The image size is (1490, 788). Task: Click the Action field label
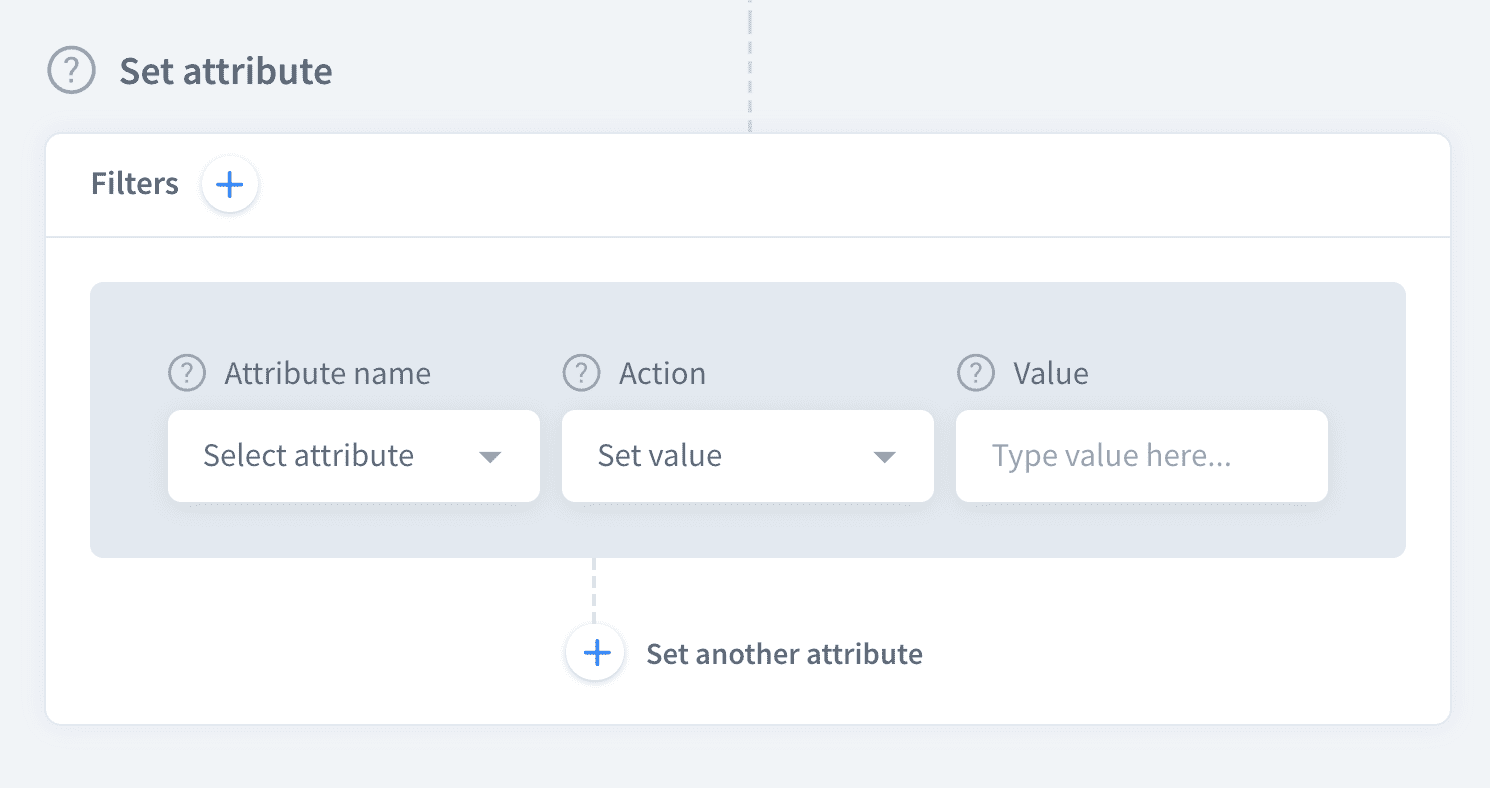click(x=662, y=374)
